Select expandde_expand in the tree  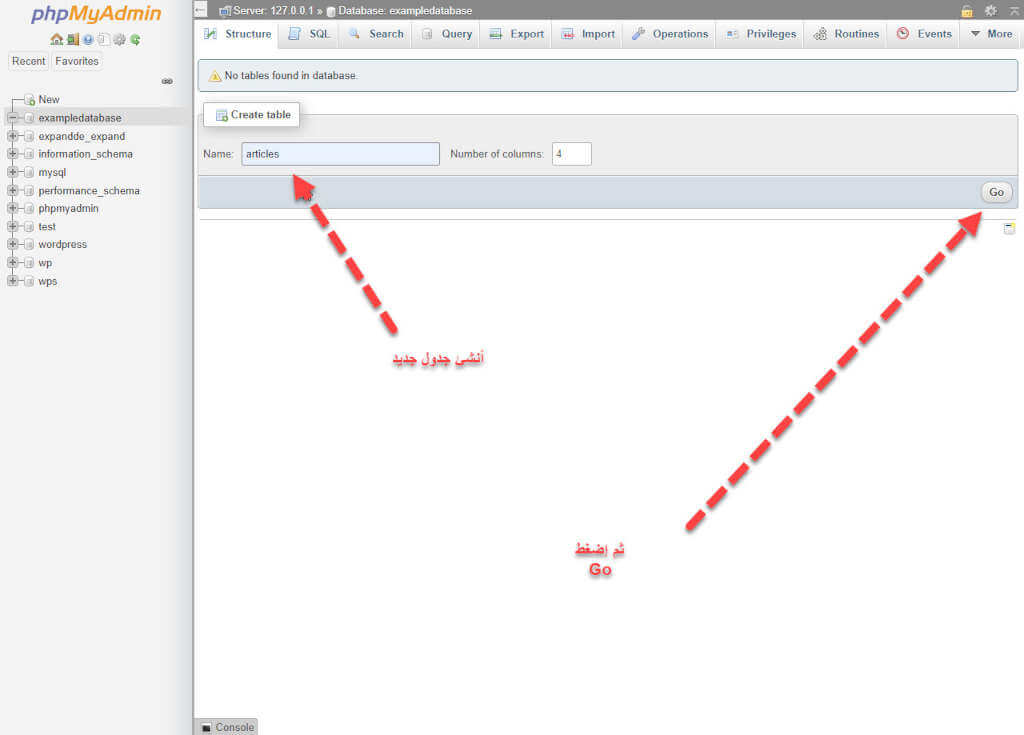[82, 136]
